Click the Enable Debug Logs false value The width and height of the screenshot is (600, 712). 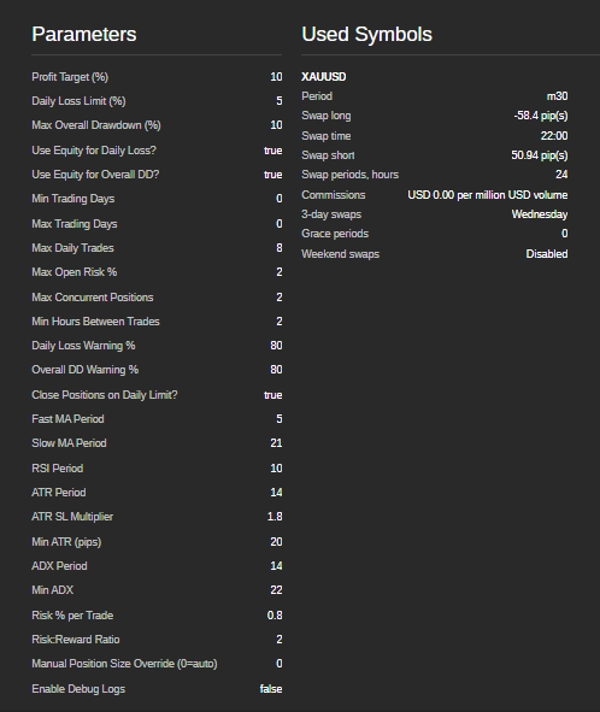tap(271, 689)
